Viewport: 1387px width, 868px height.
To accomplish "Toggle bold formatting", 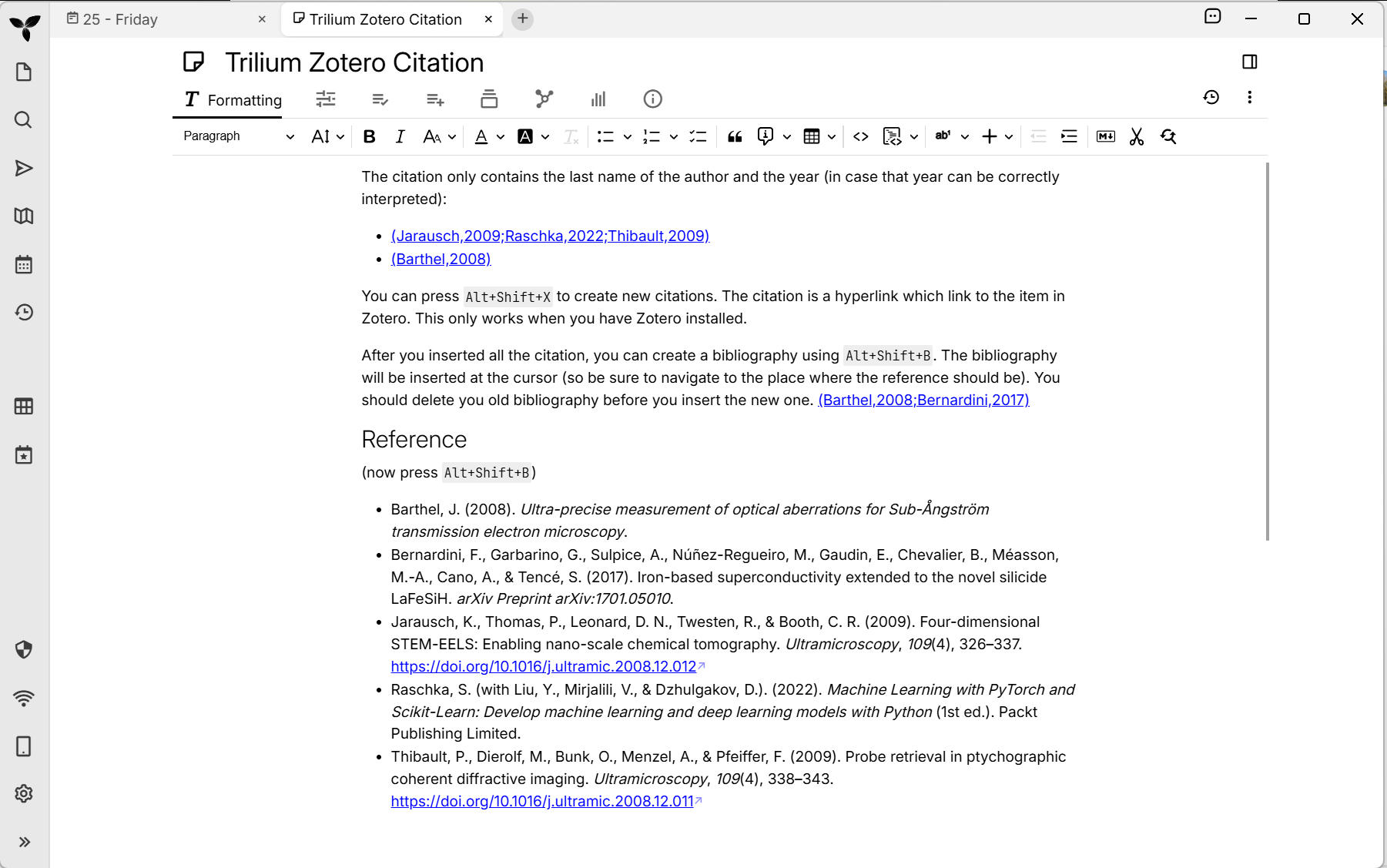I will pyautogui.click(x=370, y=136).
